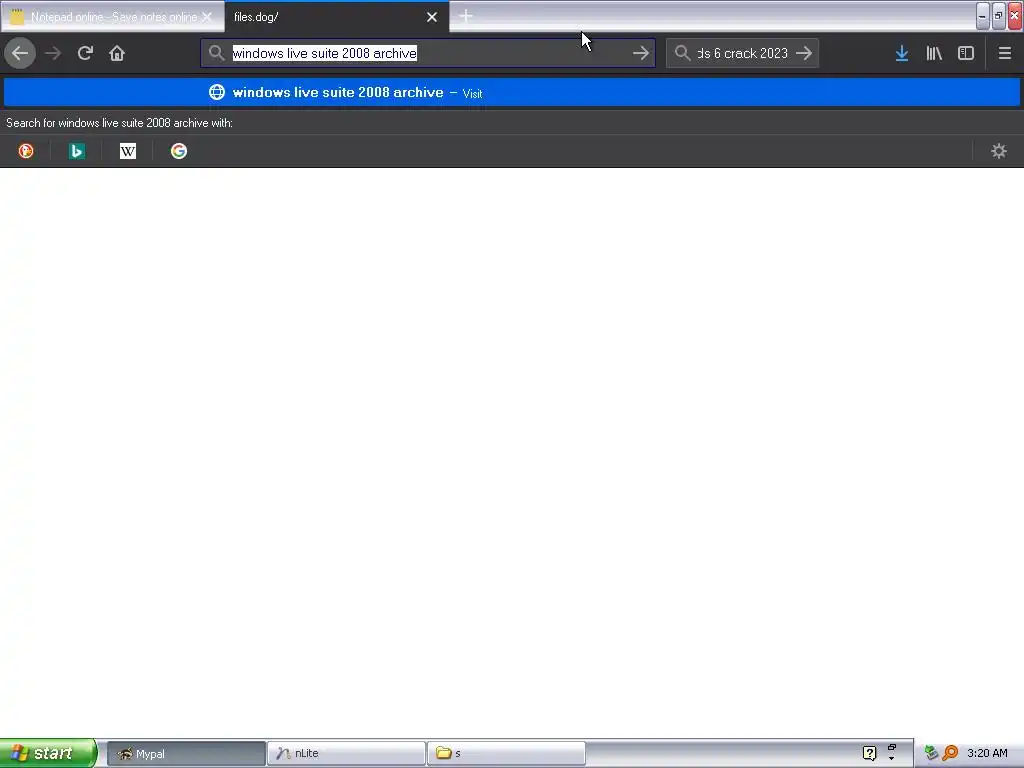Search with Wikipedia icon

[128, 151]
